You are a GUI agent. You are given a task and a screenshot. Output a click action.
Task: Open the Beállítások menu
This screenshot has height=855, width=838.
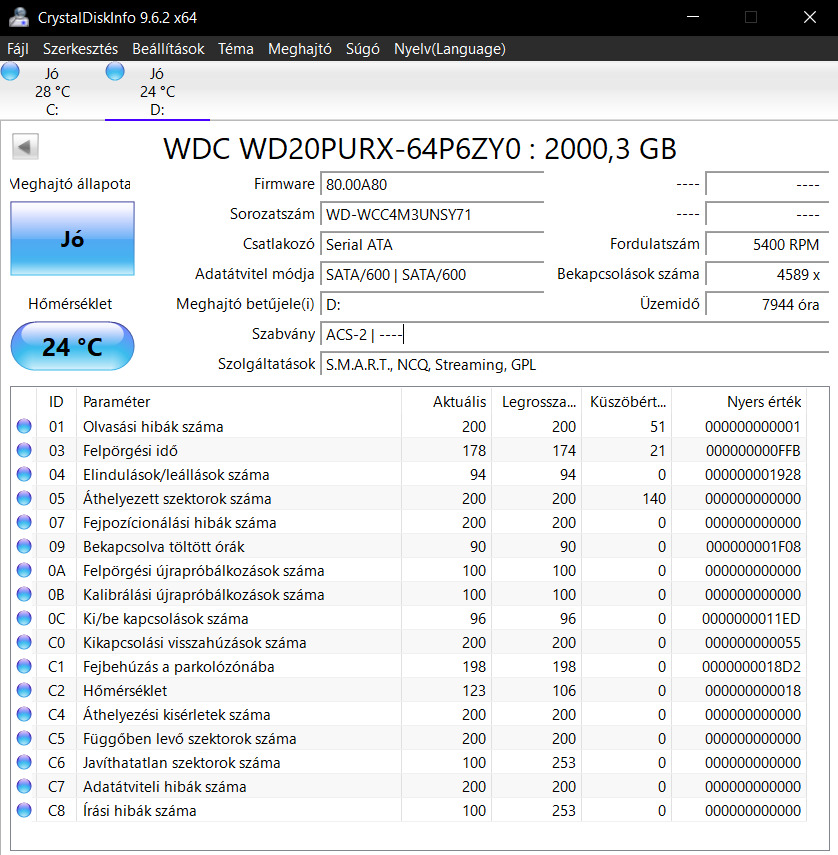pos(168,49)
